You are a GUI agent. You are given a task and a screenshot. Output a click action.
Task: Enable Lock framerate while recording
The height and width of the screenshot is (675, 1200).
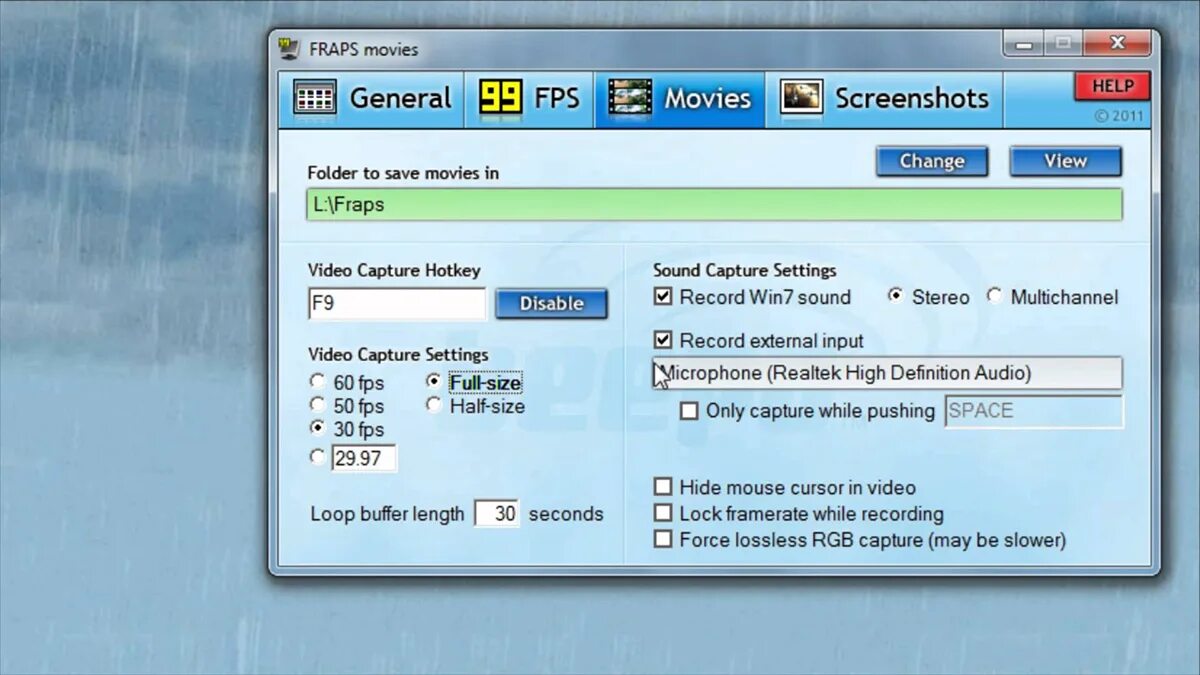tap(663, 513)
